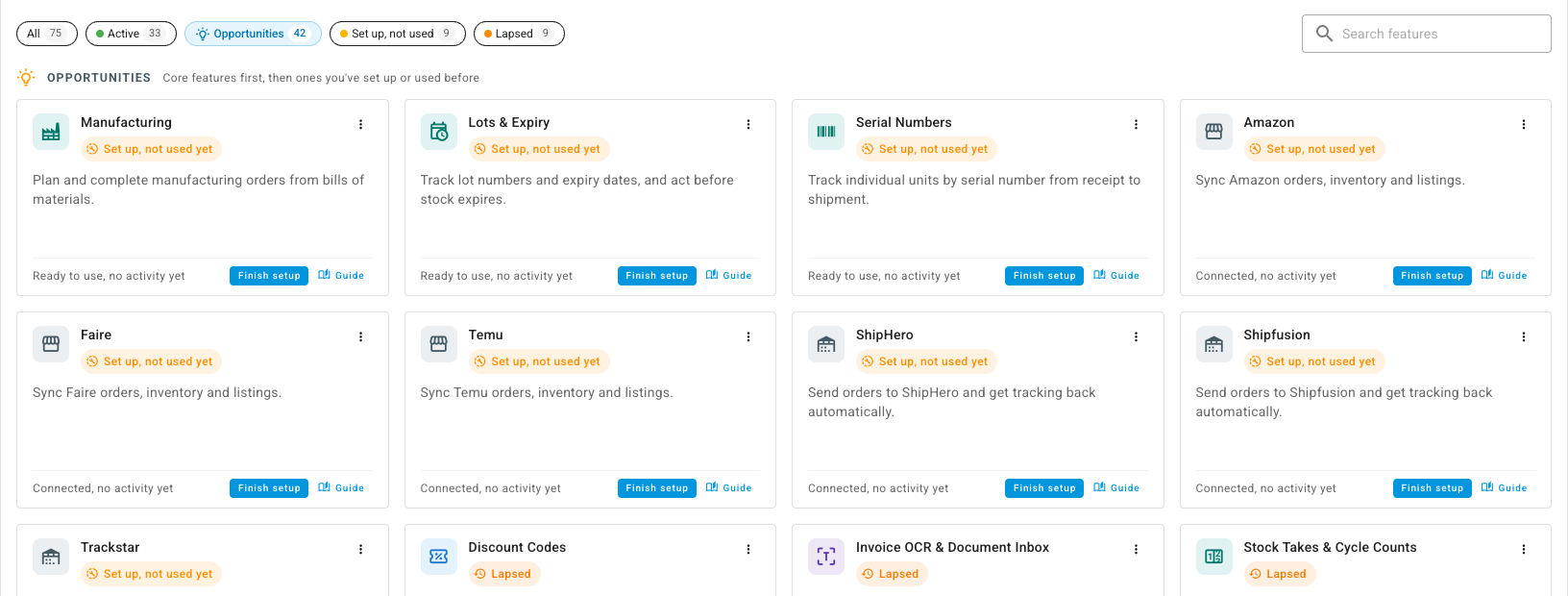
Task: Click 'Sync Temu orders, inventory and listings.' text
Action: point(547,392)
